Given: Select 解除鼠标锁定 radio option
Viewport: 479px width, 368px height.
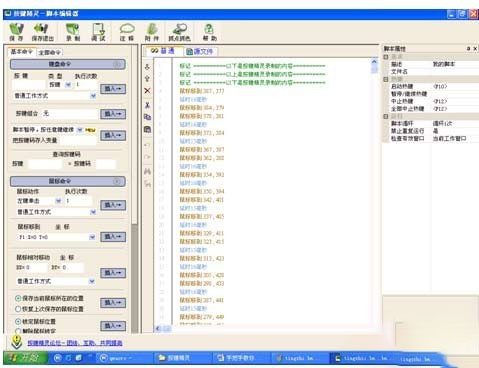Looking at the screenshot, I should (x=18, y=331).
